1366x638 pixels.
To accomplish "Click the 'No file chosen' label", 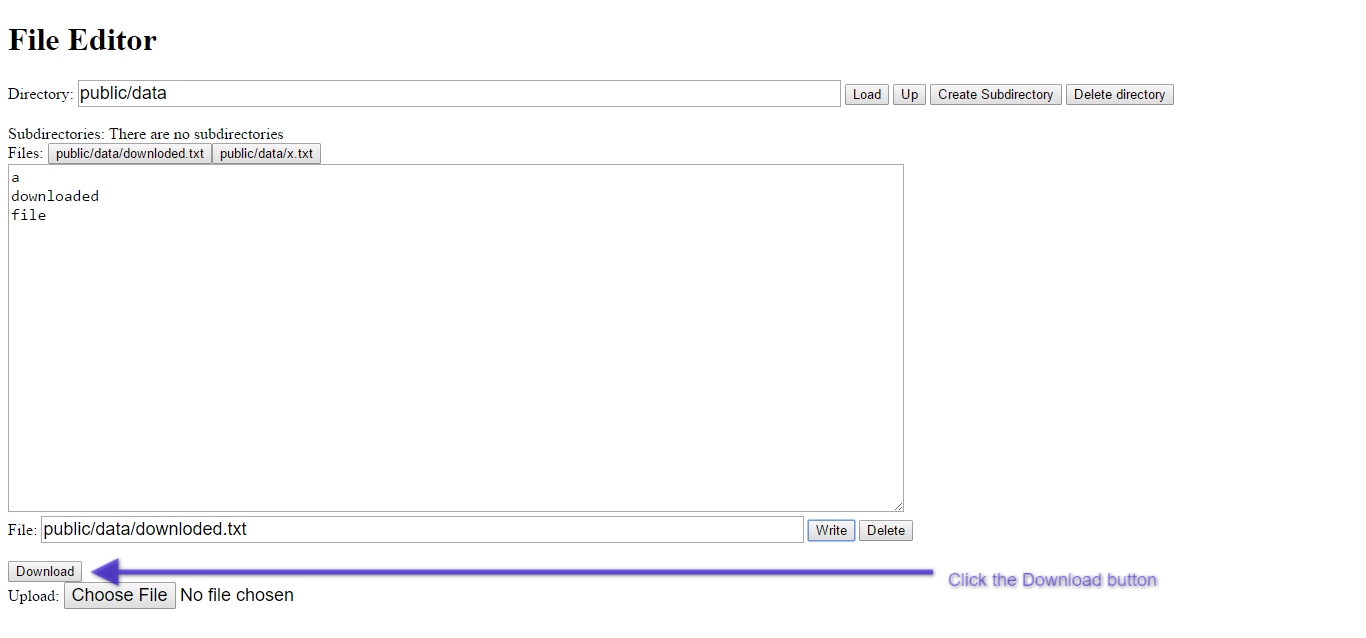I will pos(237,595).
